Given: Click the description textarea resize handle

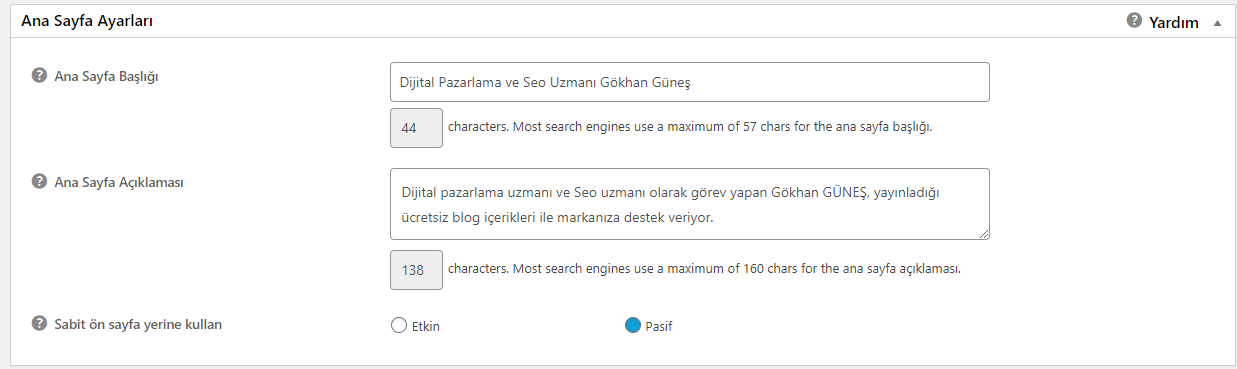Looking at the screenshot, I should click(983, 233).
